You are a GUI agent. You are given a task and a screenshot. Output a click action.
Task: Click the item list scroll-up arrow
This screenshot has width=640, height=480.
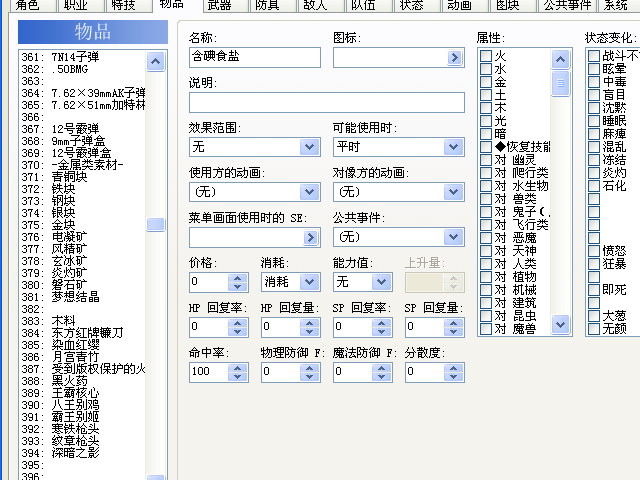coord(155,61)
